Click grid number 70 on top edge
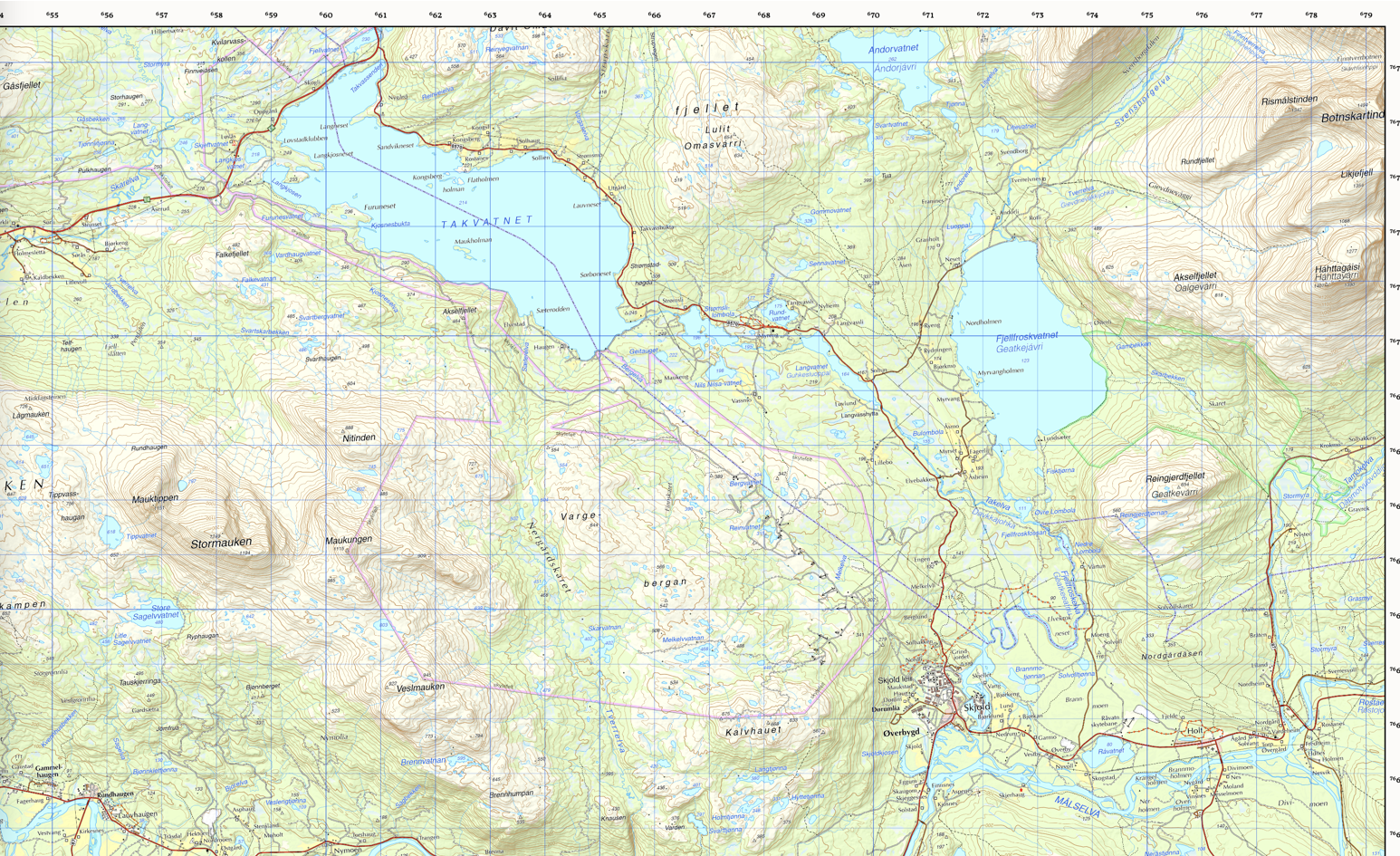1400x856 pixels. [x=873, y=15]
